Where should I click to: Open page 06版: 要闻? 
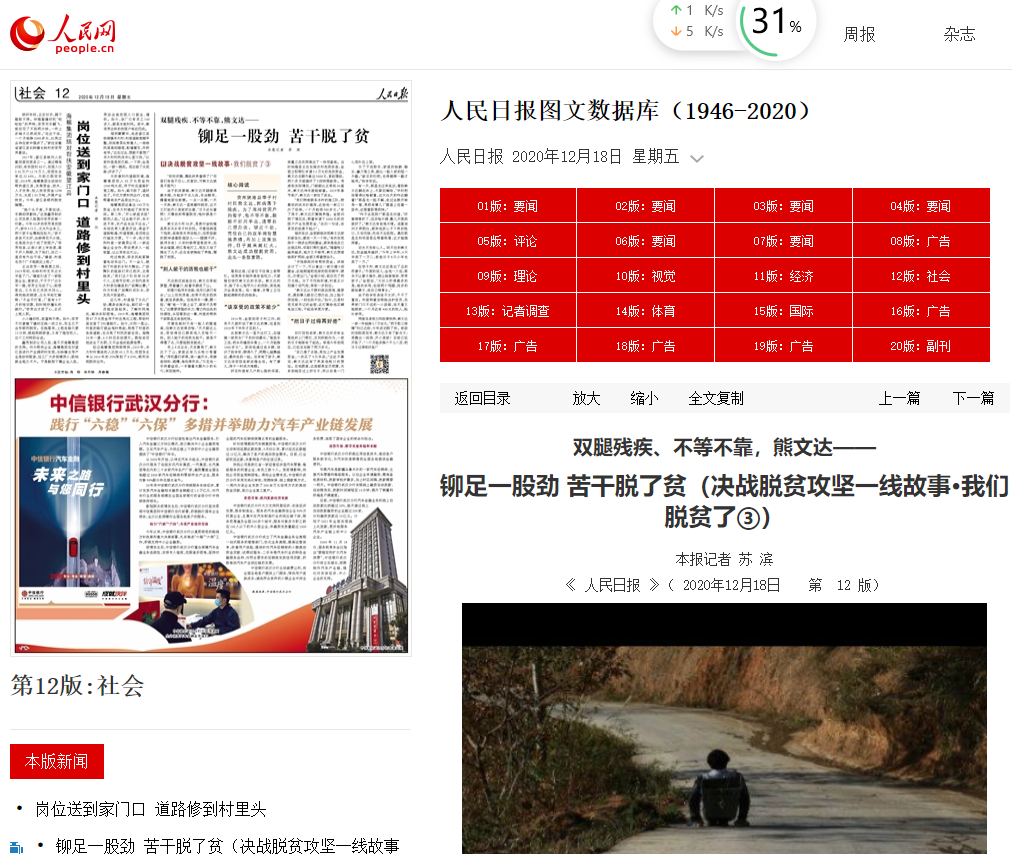(x=645, y=241)
